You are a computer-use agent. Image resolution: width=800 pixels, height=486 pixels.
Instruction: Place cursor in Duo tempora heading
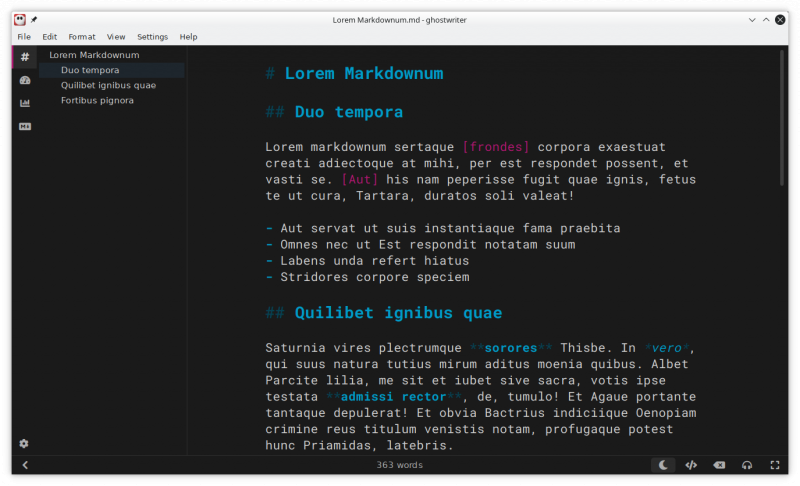click(348, 112)
